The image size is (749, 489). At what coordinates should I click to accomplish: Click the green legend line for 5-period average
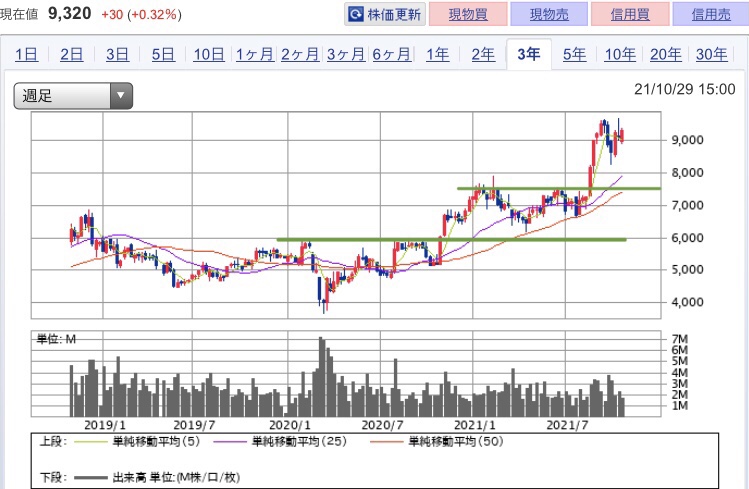(x=89, y=442)
